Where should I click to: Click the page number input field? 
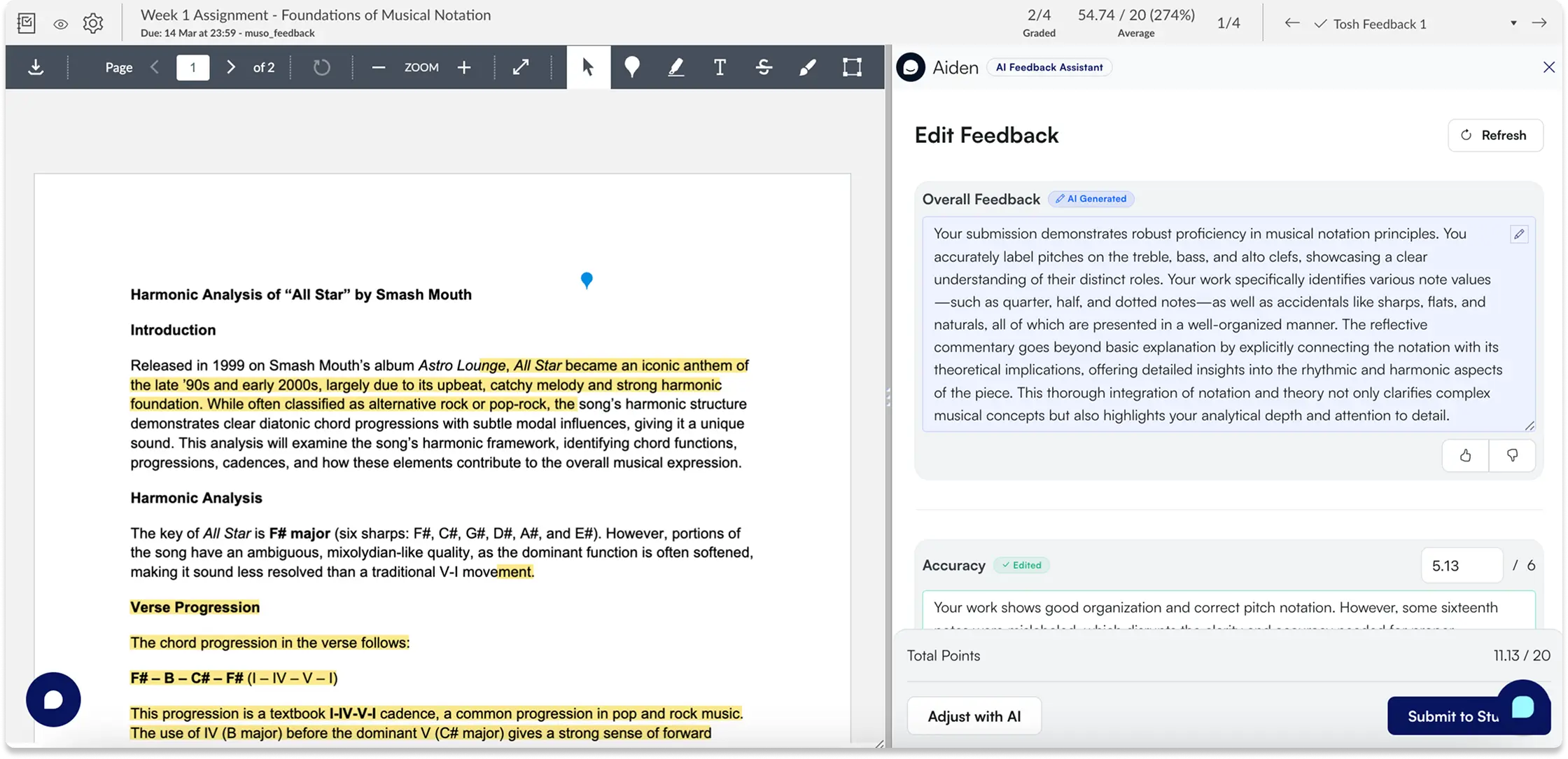point(192,67)
